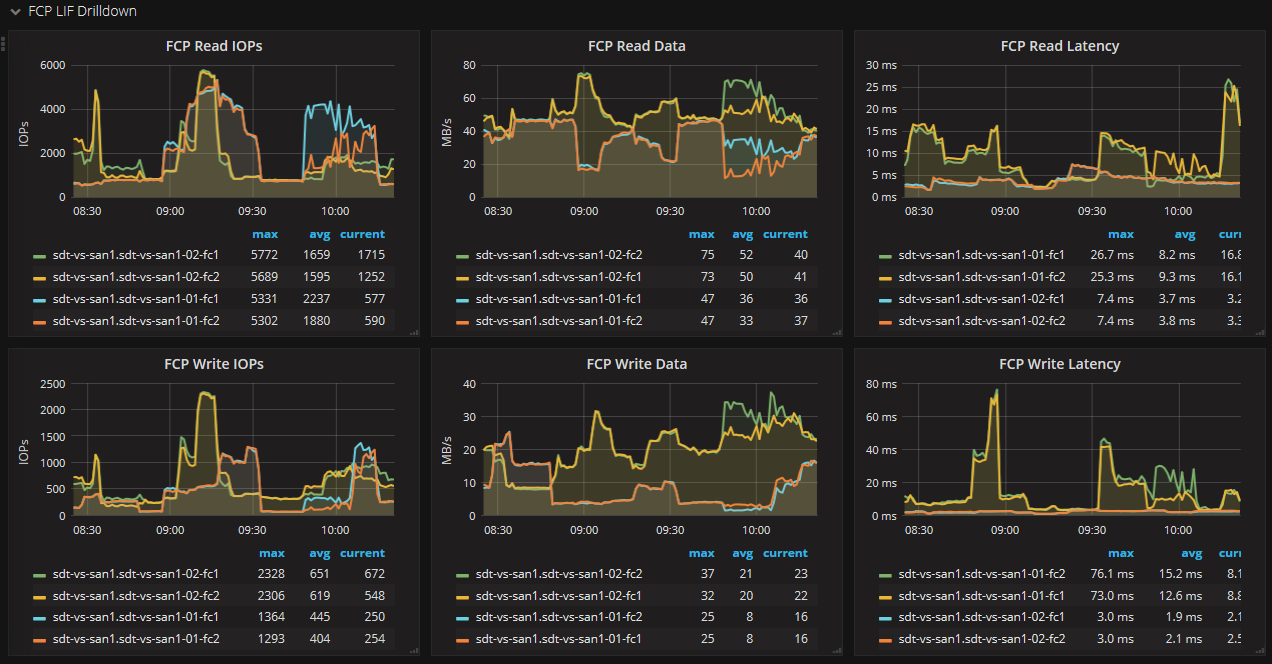
Task: Sort FCP Read Data legend by current
Action: (785, 235)
